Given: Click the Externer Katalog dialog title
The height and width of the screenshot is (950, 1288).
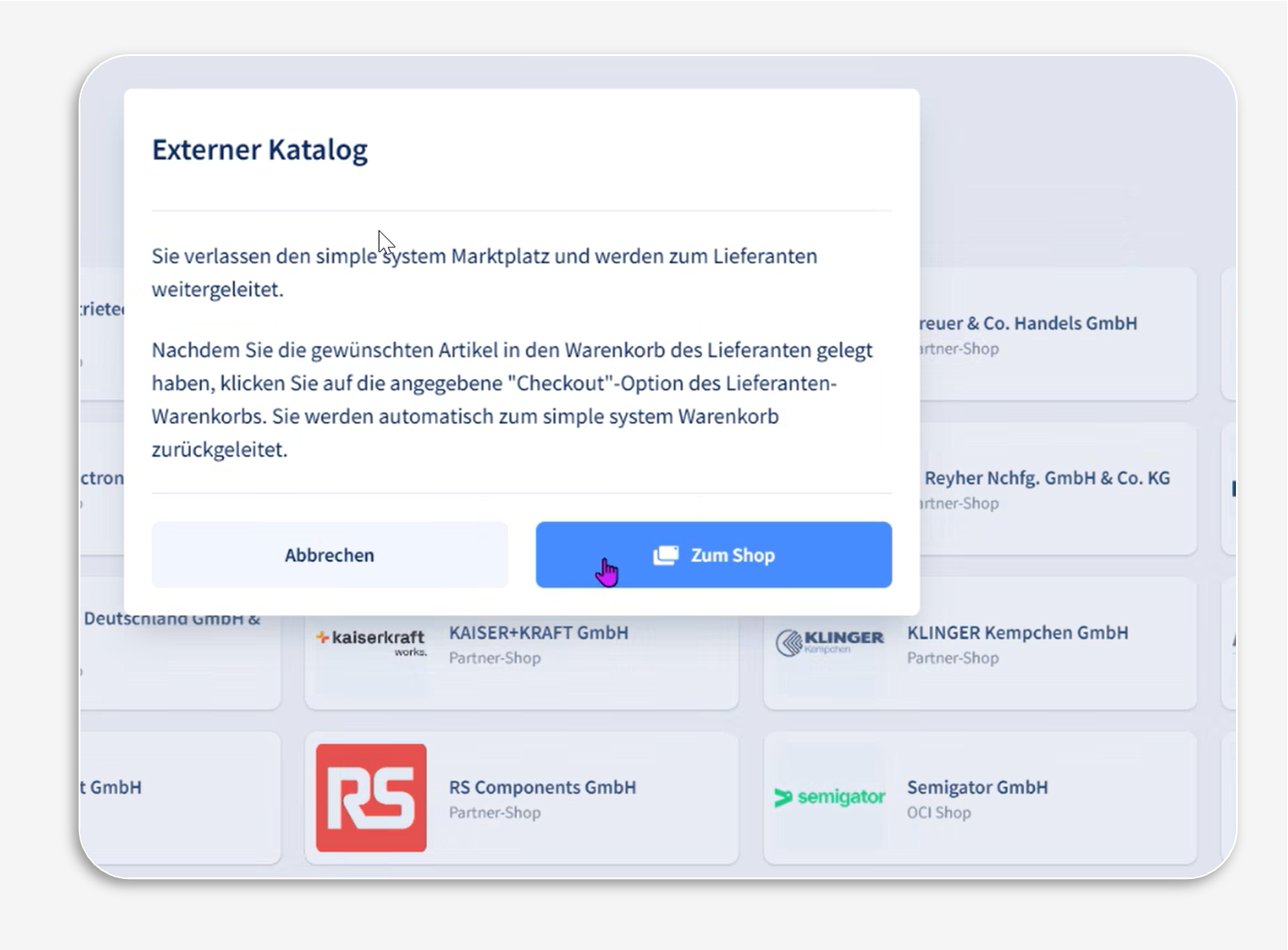Looking at the screenshot, I should [259, 150].
